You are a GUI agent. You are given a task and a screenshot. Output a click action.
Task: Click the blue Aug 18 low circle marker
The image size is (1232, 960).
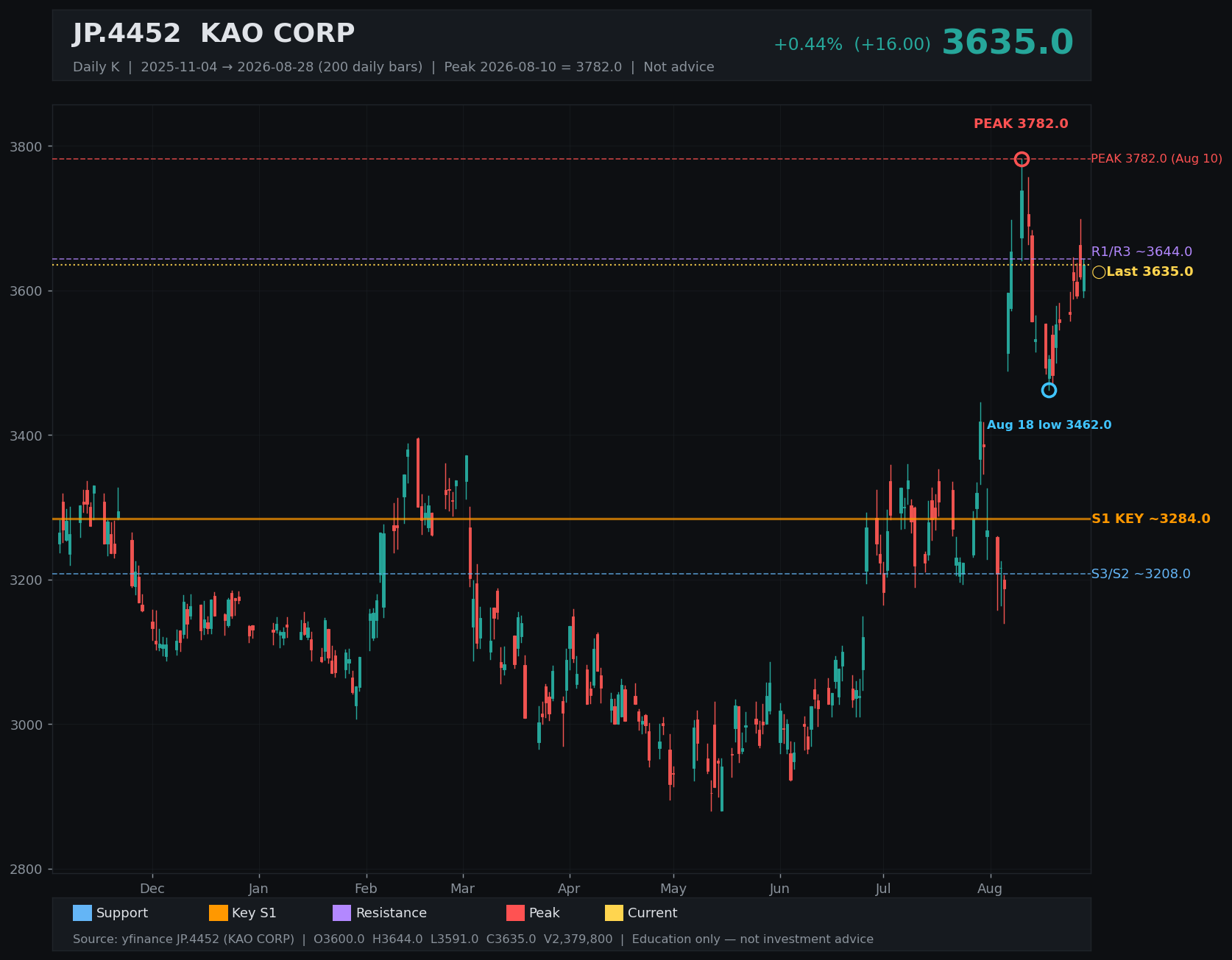click(1049, 390)
